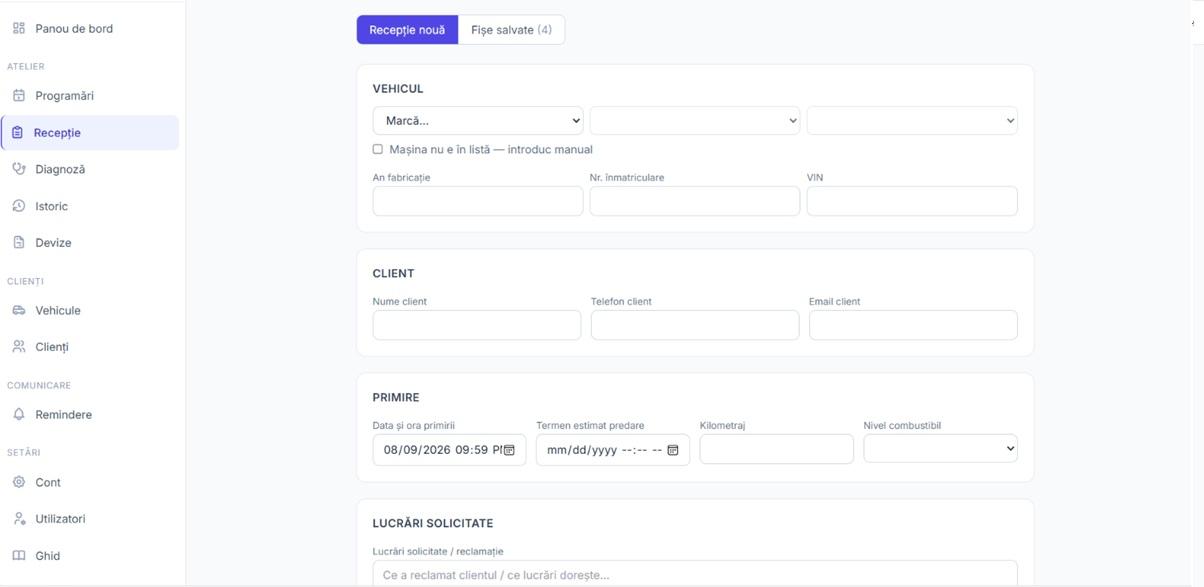This screenshot has height=587, width=1204.
Task: Click the Telefon client input field
Action: [695, 325]
